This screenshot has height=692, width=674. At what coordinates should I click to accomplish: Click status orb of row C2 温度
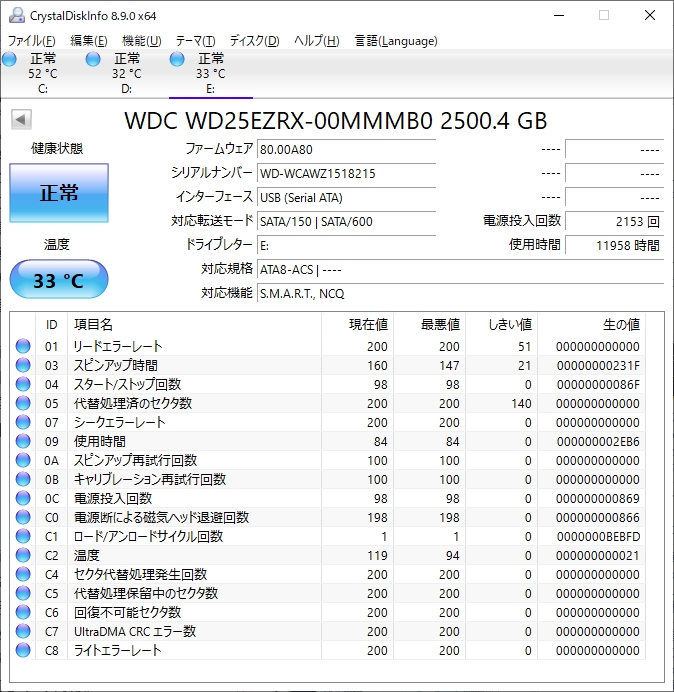(x=23, y=555)
